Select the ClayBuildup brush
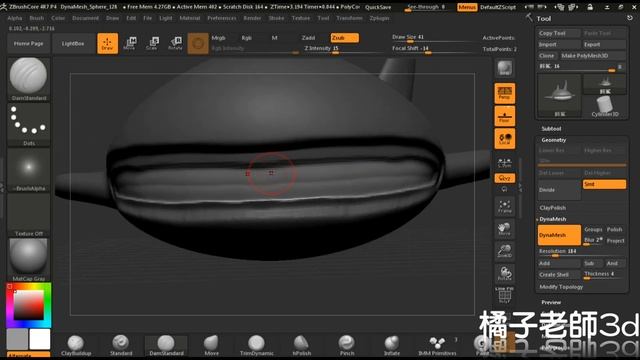Image resolution: width=640 pixels, height=360 pixels. (76, 345)
